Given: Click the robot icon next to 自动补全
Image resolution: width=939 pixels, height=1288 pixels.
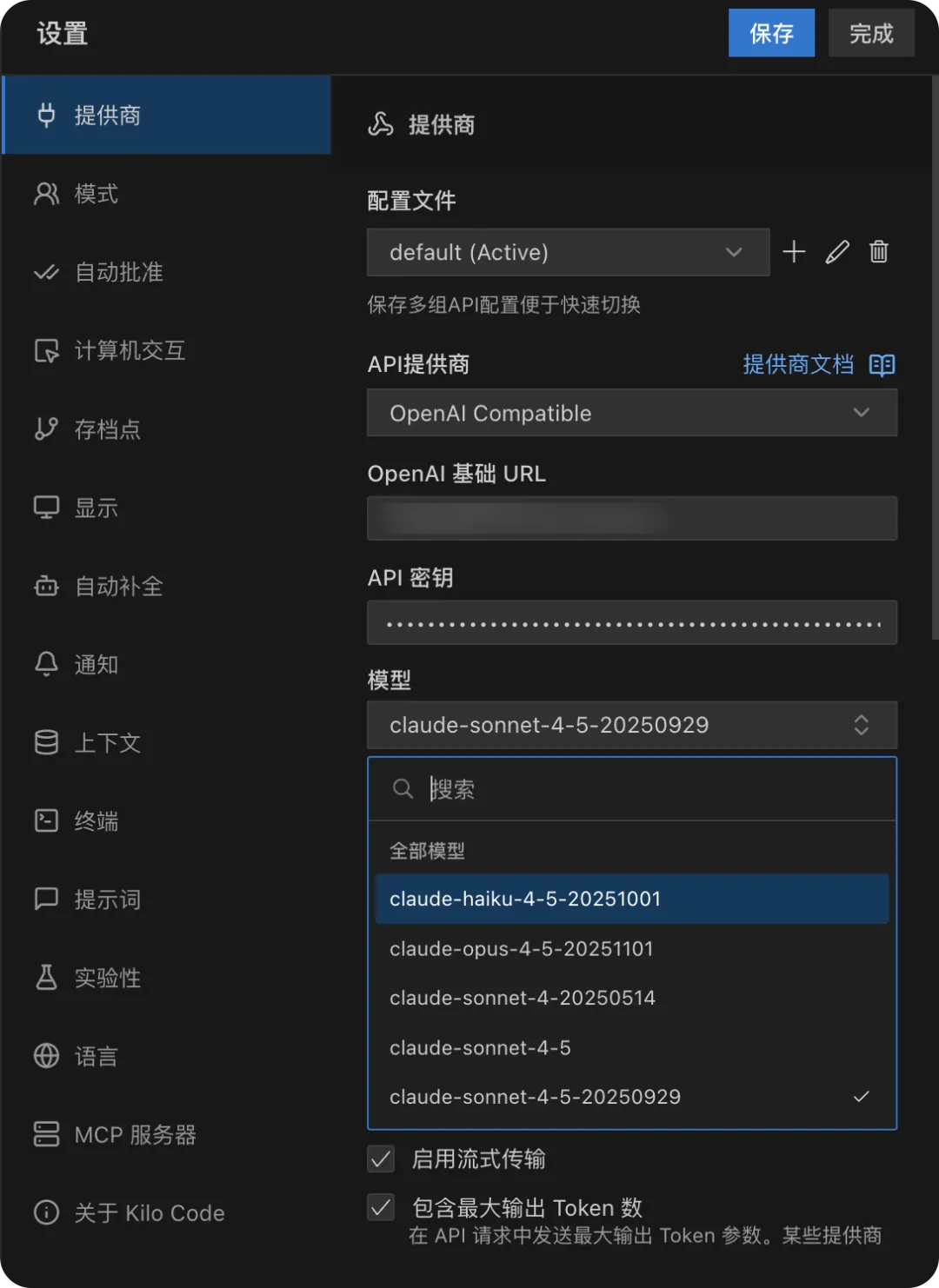Looking at the screenshot, I should coord(46,586).
